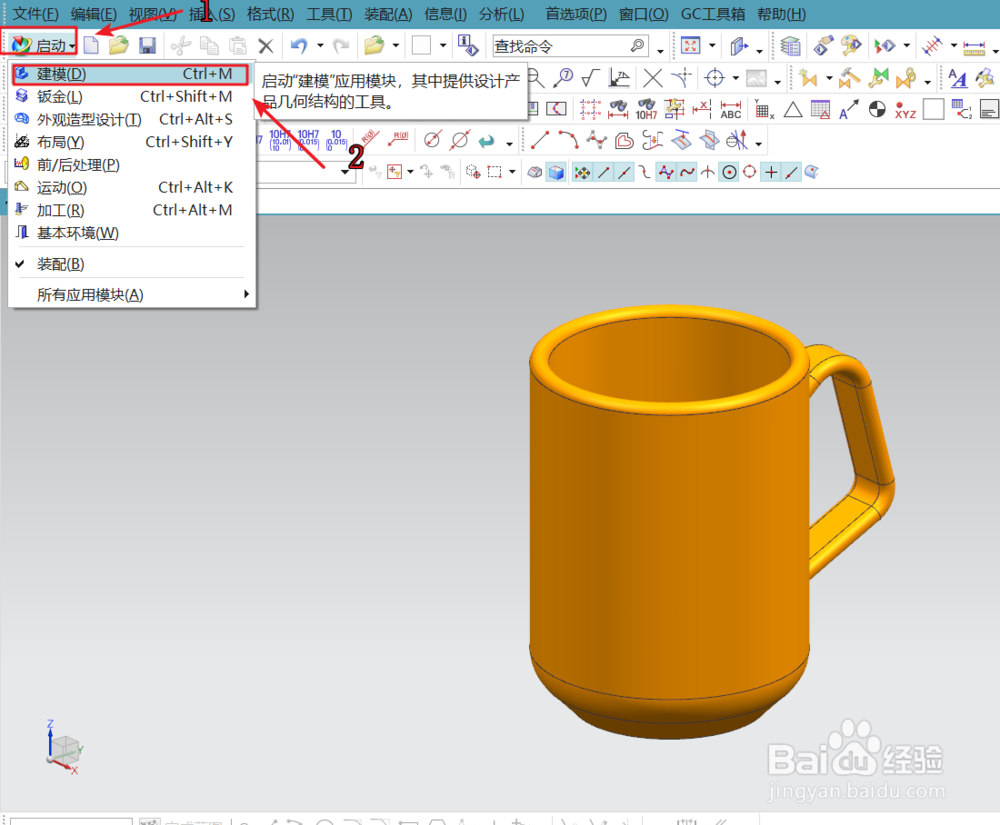The height and width of the screenshot is (825, 1000).
Task: Click the XYZ view triad
Action: click(x=64, y=747)
